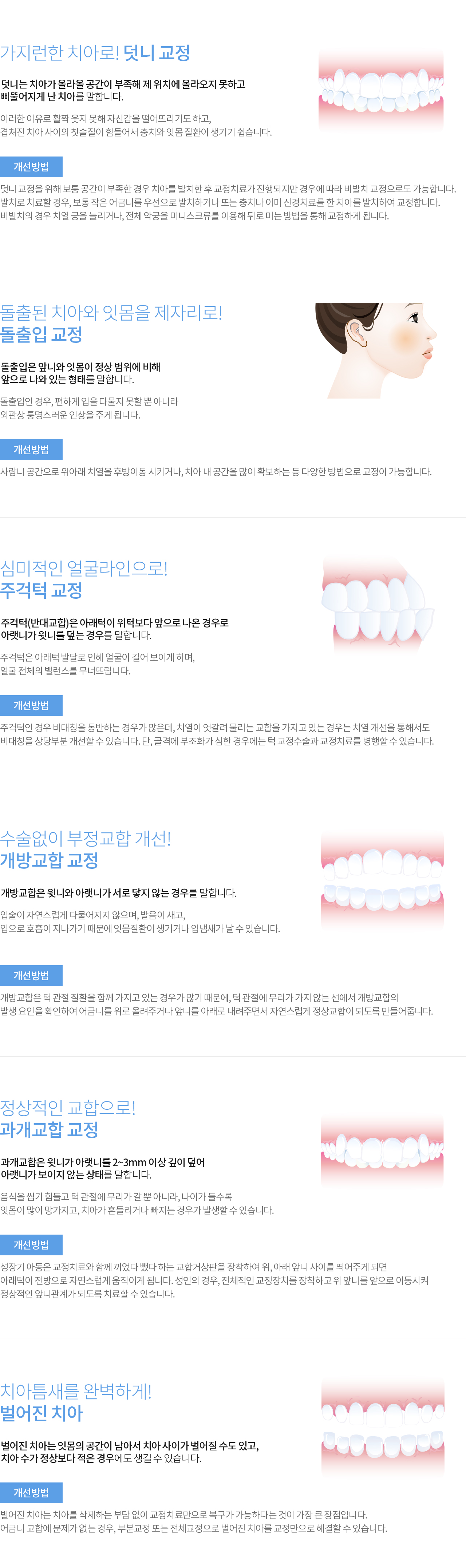Click 개선방법 button under 돌출입 교정
466x1568 pixels.
(x=31, y=450)
